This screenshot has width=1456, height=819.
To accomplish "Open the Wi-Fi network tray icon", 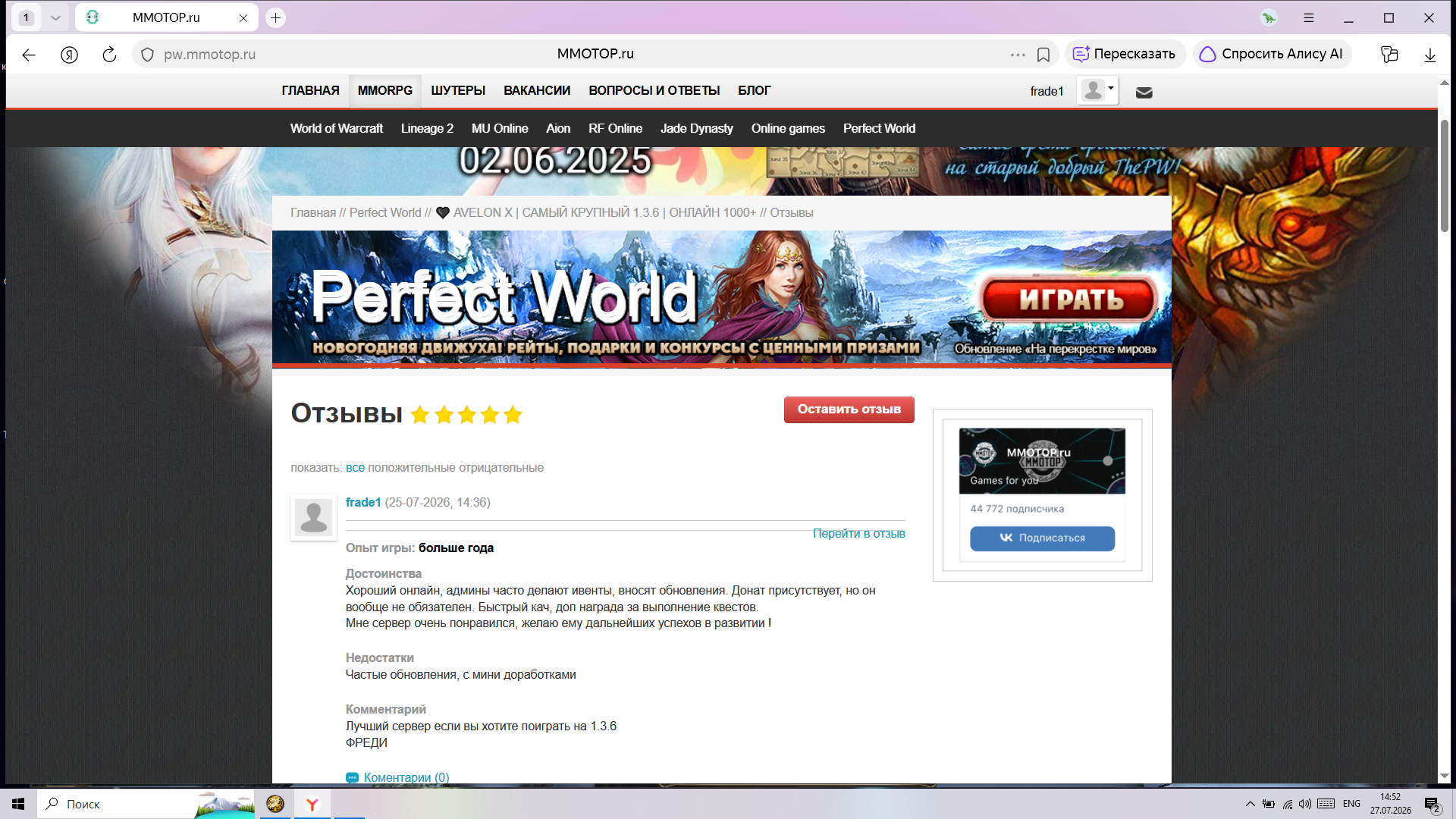I will (x=1288, y=804).
